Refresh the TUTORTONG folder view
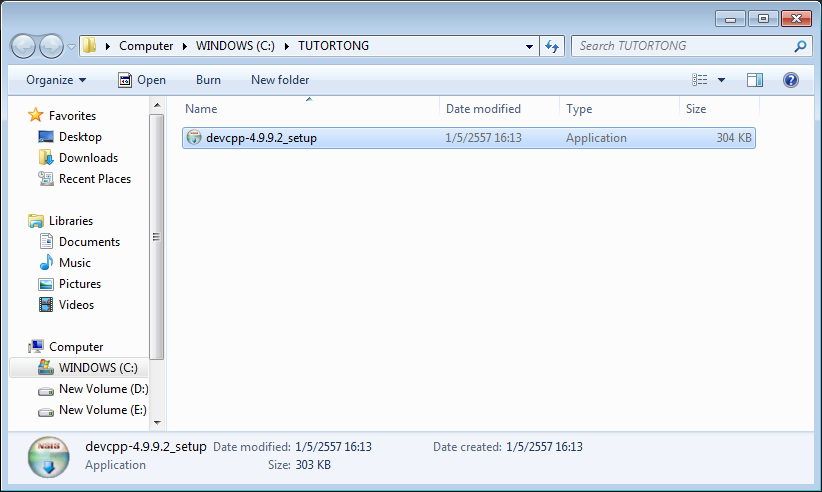This screenshot has height=492, width=822. coord(552,47)
